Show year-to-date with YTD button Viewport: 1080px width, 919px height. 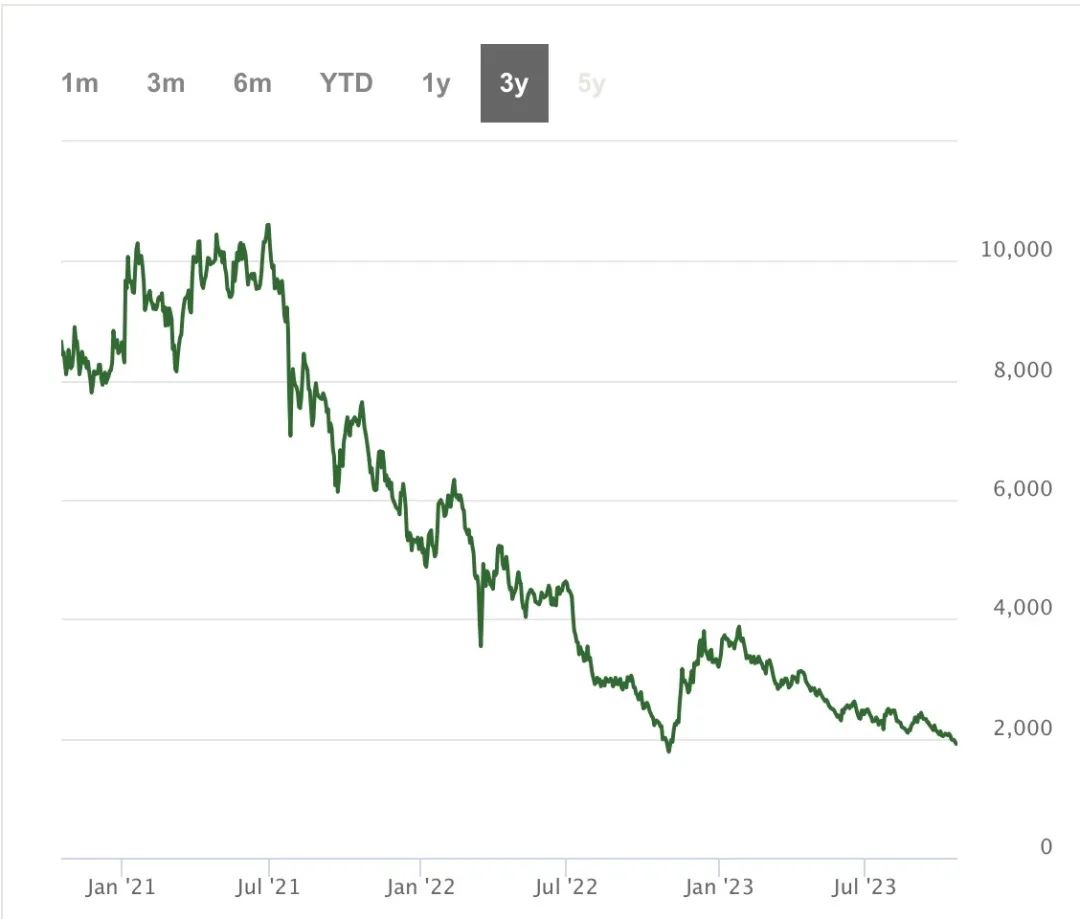click(346, 84)
